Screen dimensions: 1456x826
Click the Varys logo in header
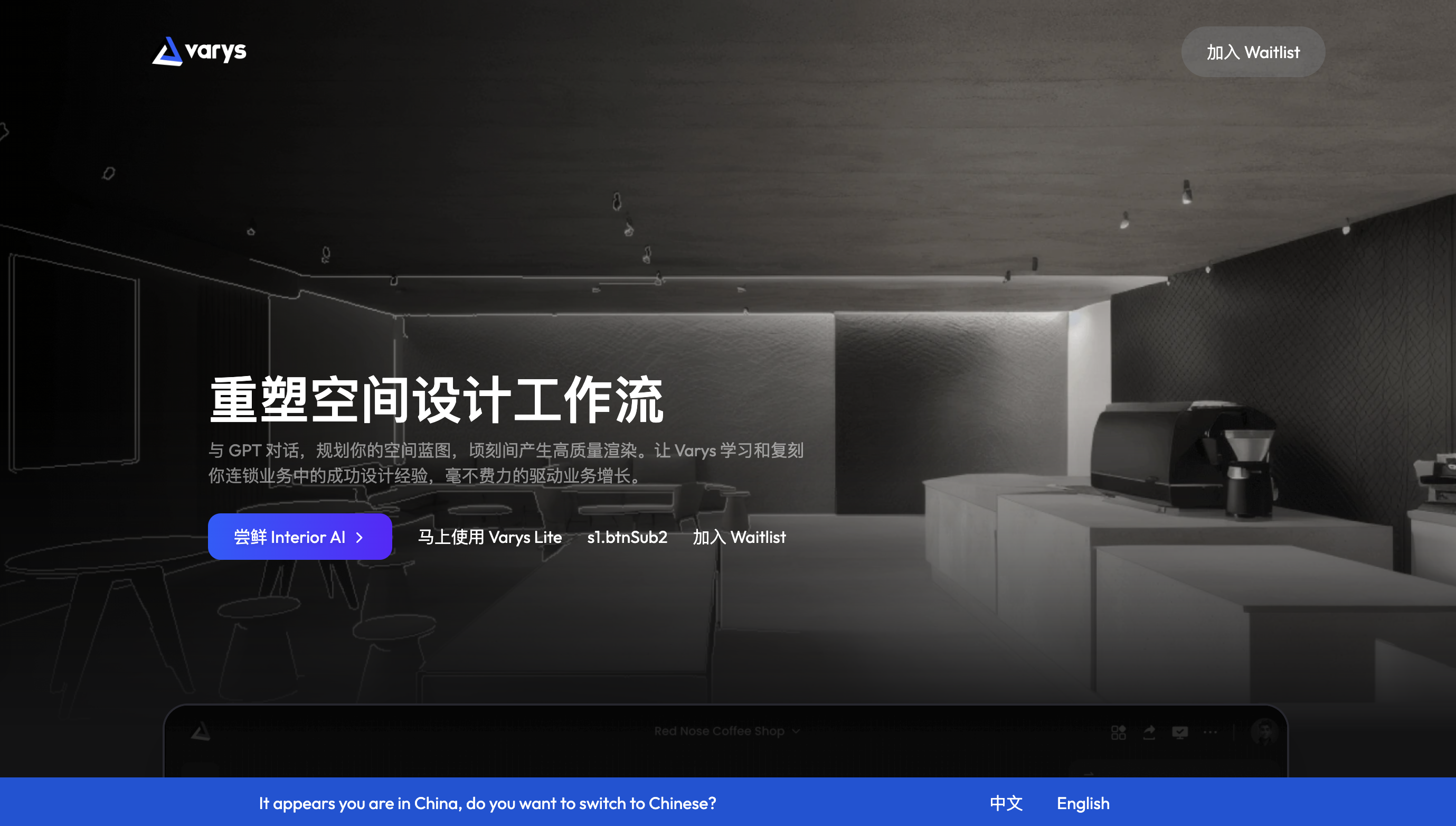click(199, 51)
